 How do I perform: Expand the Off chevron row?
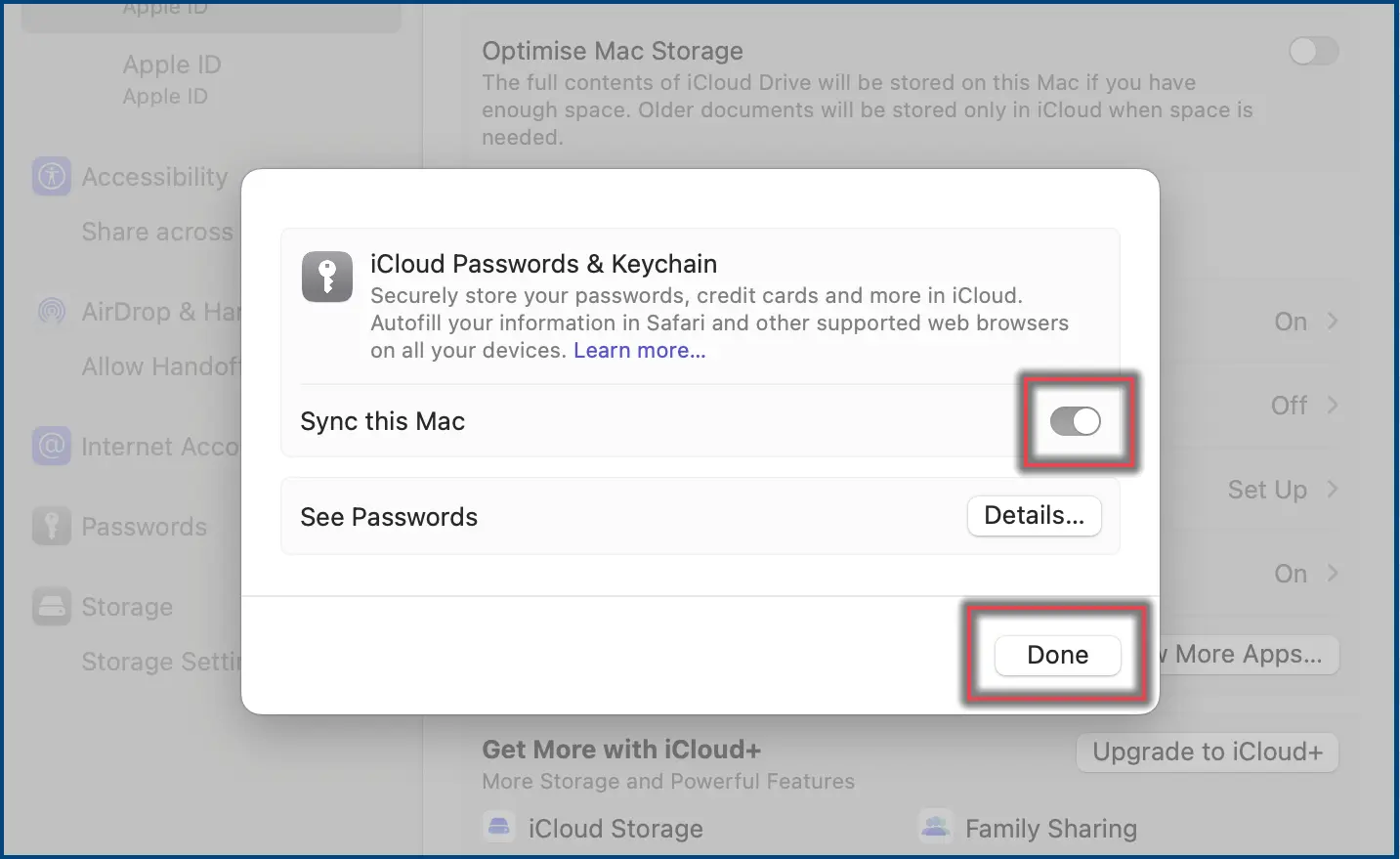pos(1304,406)
